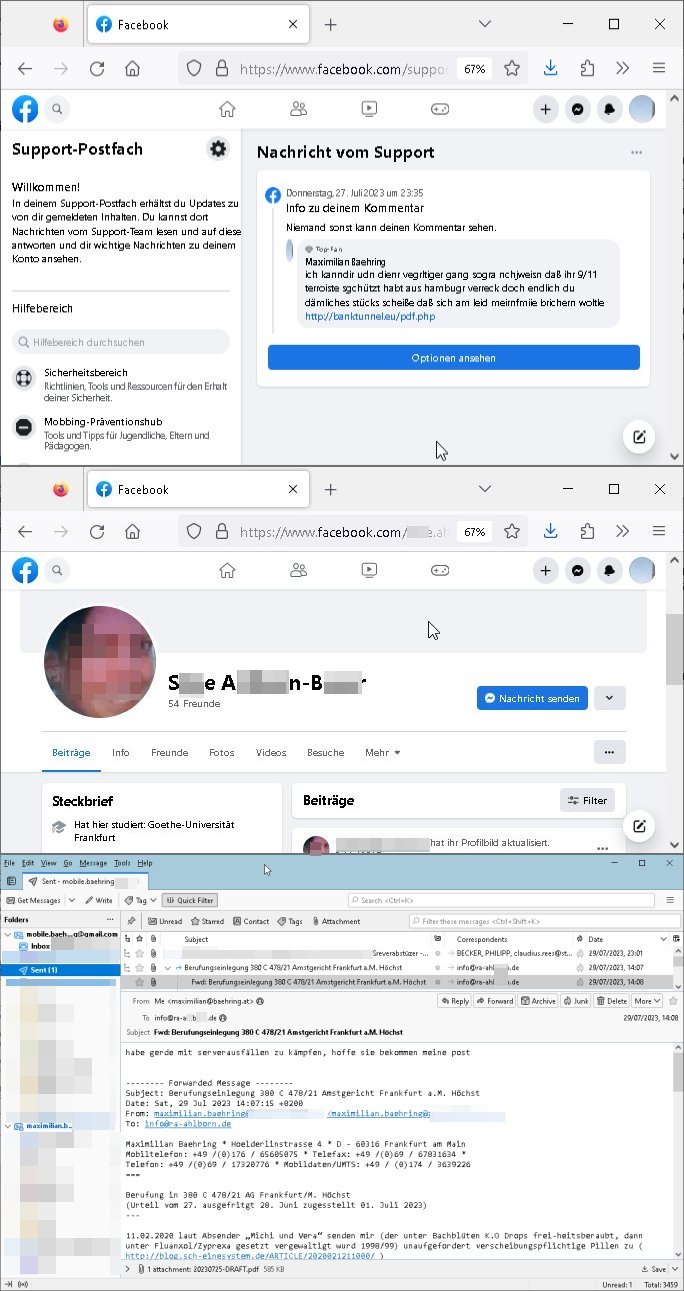This screenshot has height=1291, width=684.
Task: Toggle Unread quick filter in Thunderbird
Action: [x=164, y=921]
